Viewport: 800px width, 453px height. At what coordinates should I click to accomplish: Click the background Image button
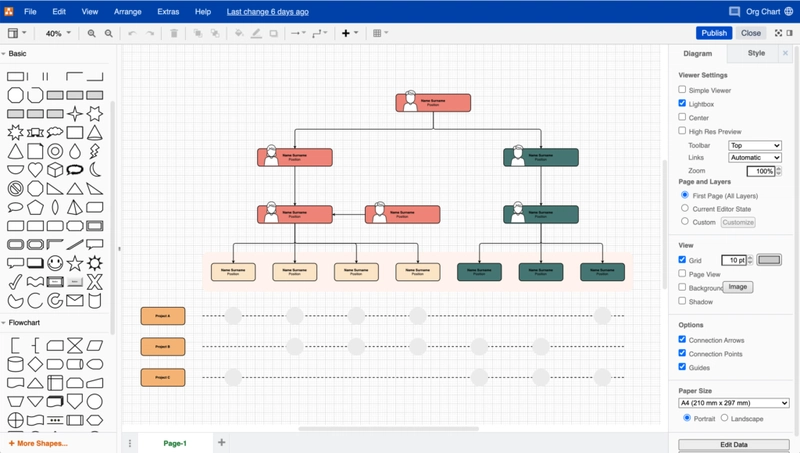[x=738, y=287]
